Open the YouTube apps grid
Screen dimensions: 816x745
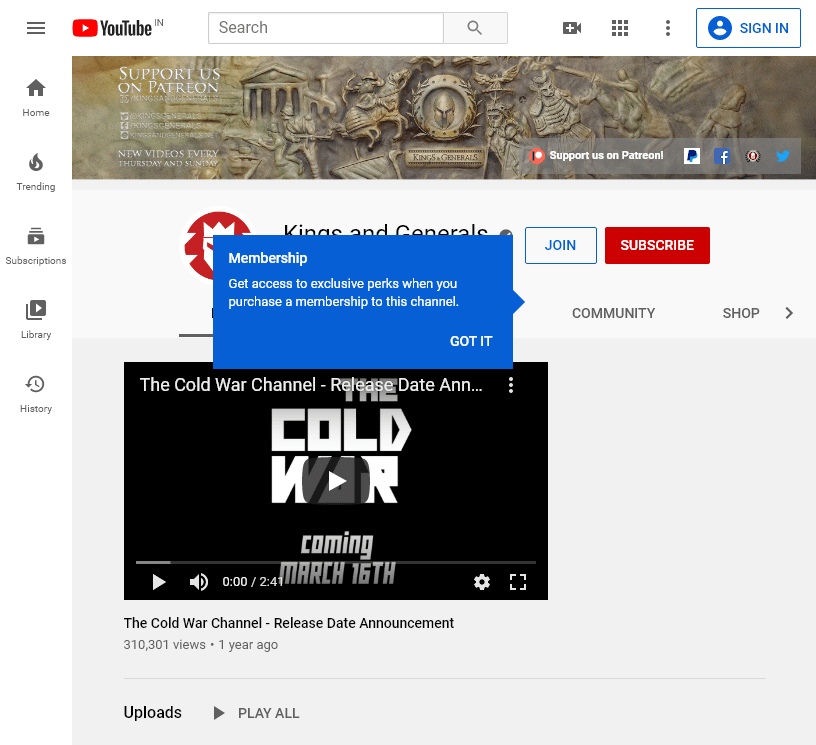(620, 28)
